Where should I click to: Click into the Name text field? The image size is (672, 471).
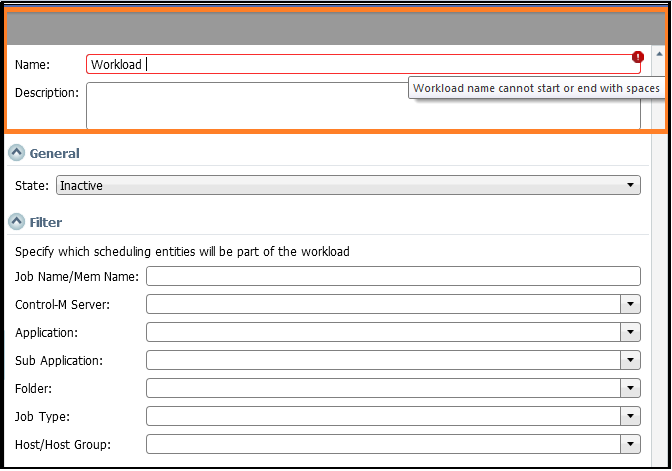point(363,64)
